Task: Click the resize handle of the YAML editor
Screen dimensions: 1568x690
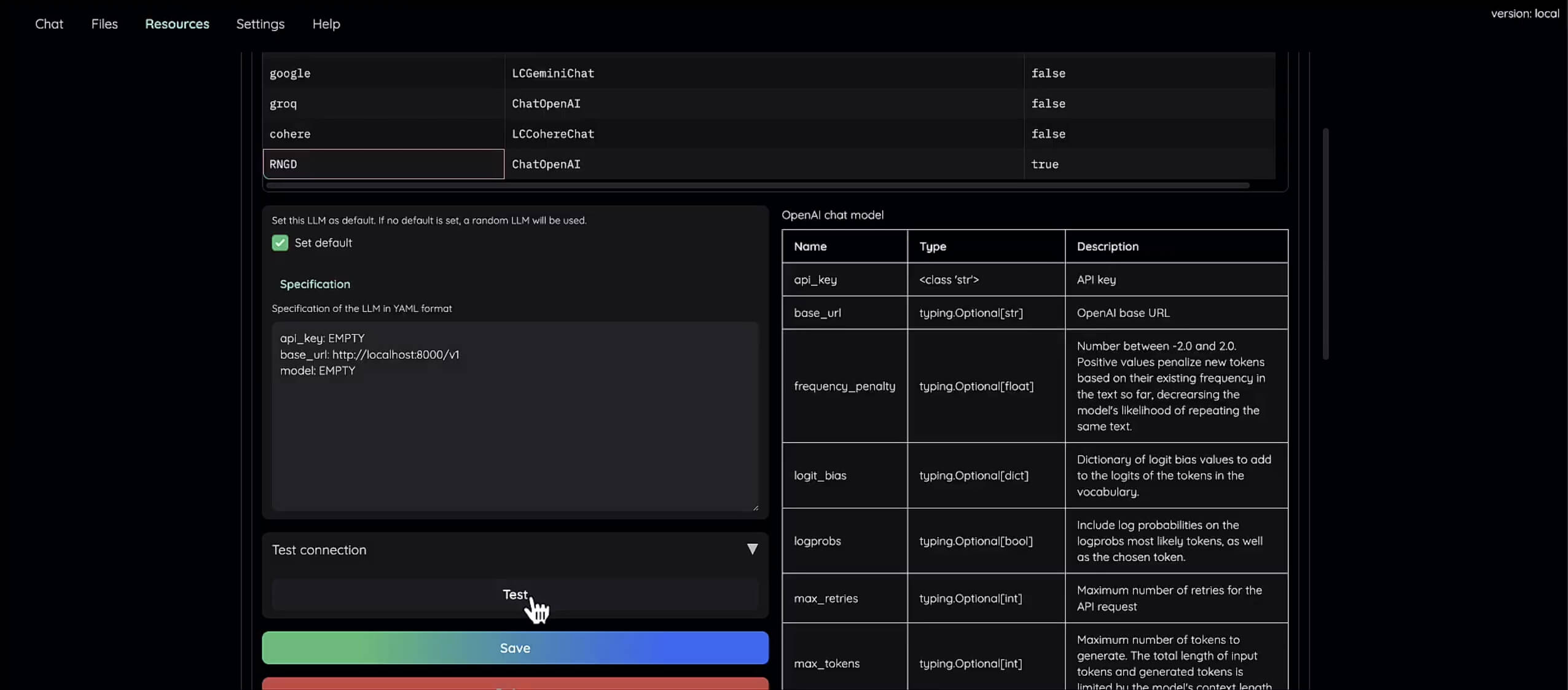Action: coord(756,506)
